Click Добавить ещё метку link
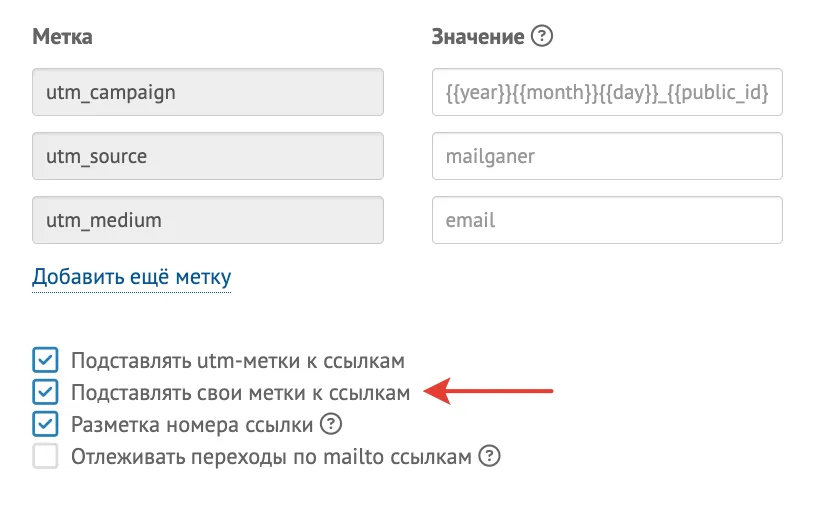This screenshot has height=516, width=814. pos(131,277)
